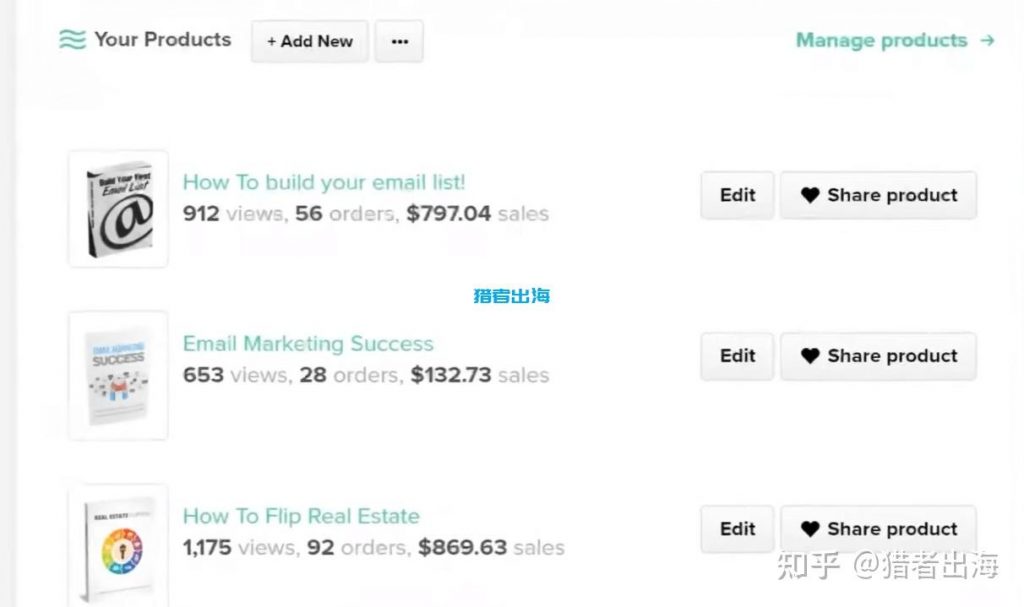Click the 1,175 views statistic
The width and height of the screenshot is (1024, 607).
tap(239, 547)
